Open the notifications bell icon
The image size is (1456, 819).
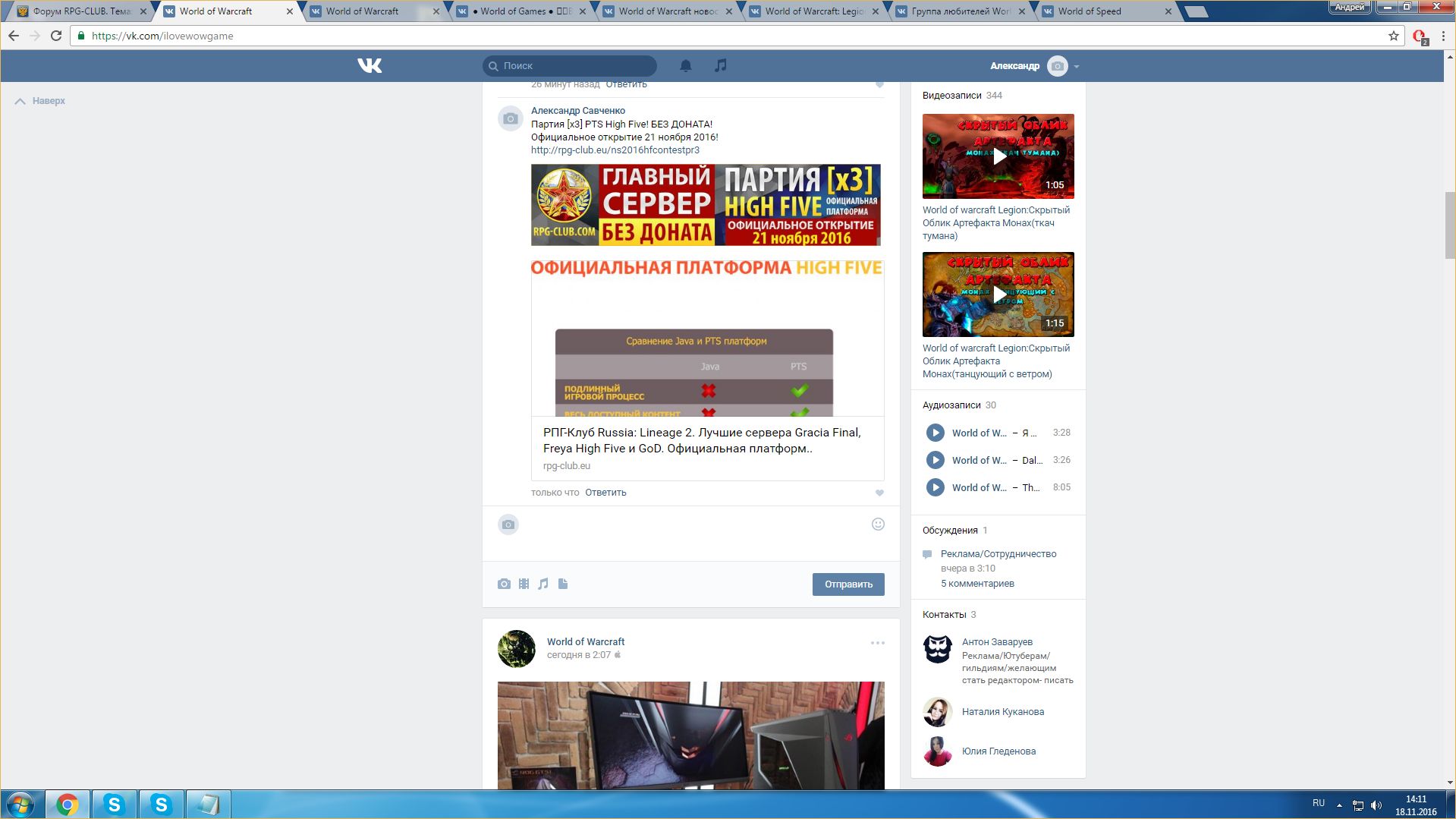686,66
